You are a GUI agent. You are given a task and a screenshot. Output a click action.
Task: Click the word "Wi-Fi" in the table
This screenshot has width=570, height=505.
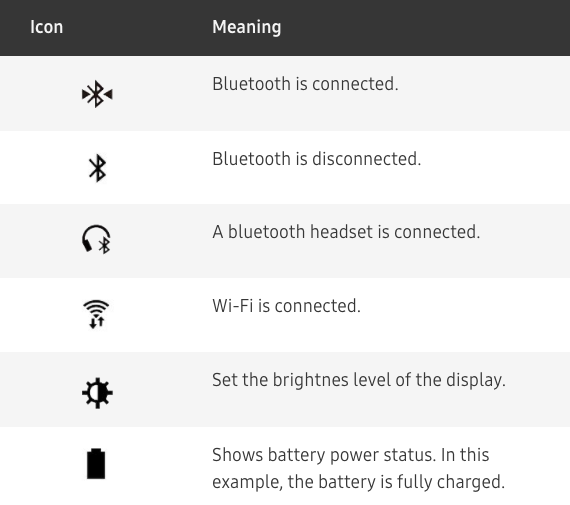[x=233, y=306]
